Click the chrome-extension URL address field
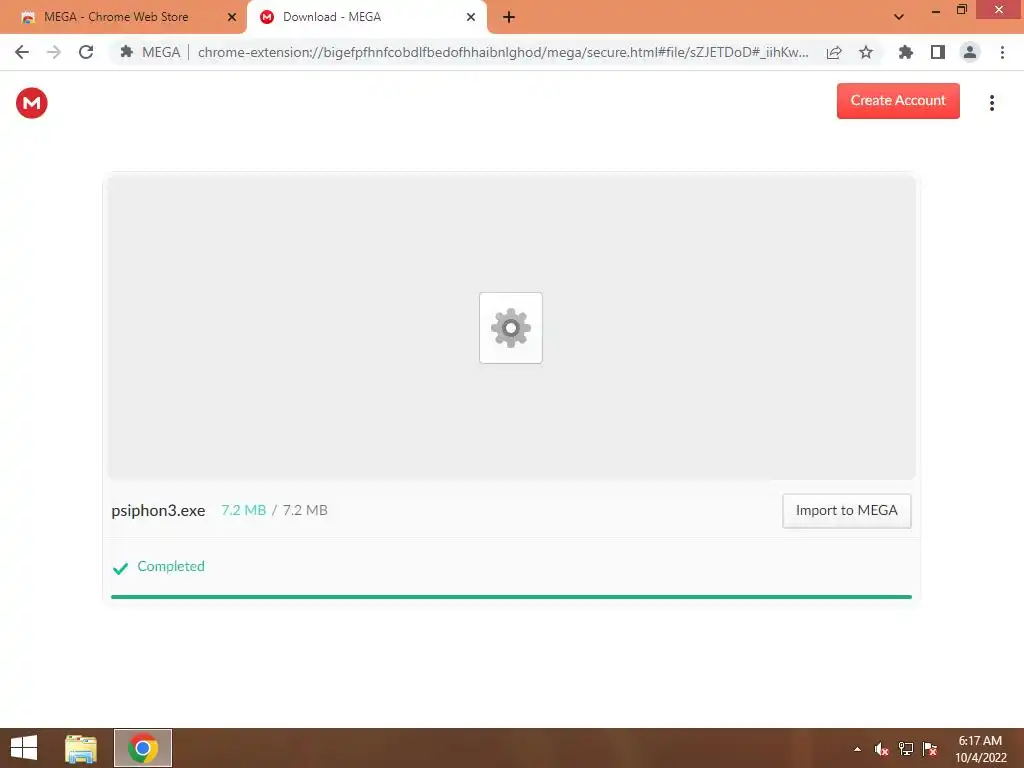The image size is (1024, 768). click(504, 52)
